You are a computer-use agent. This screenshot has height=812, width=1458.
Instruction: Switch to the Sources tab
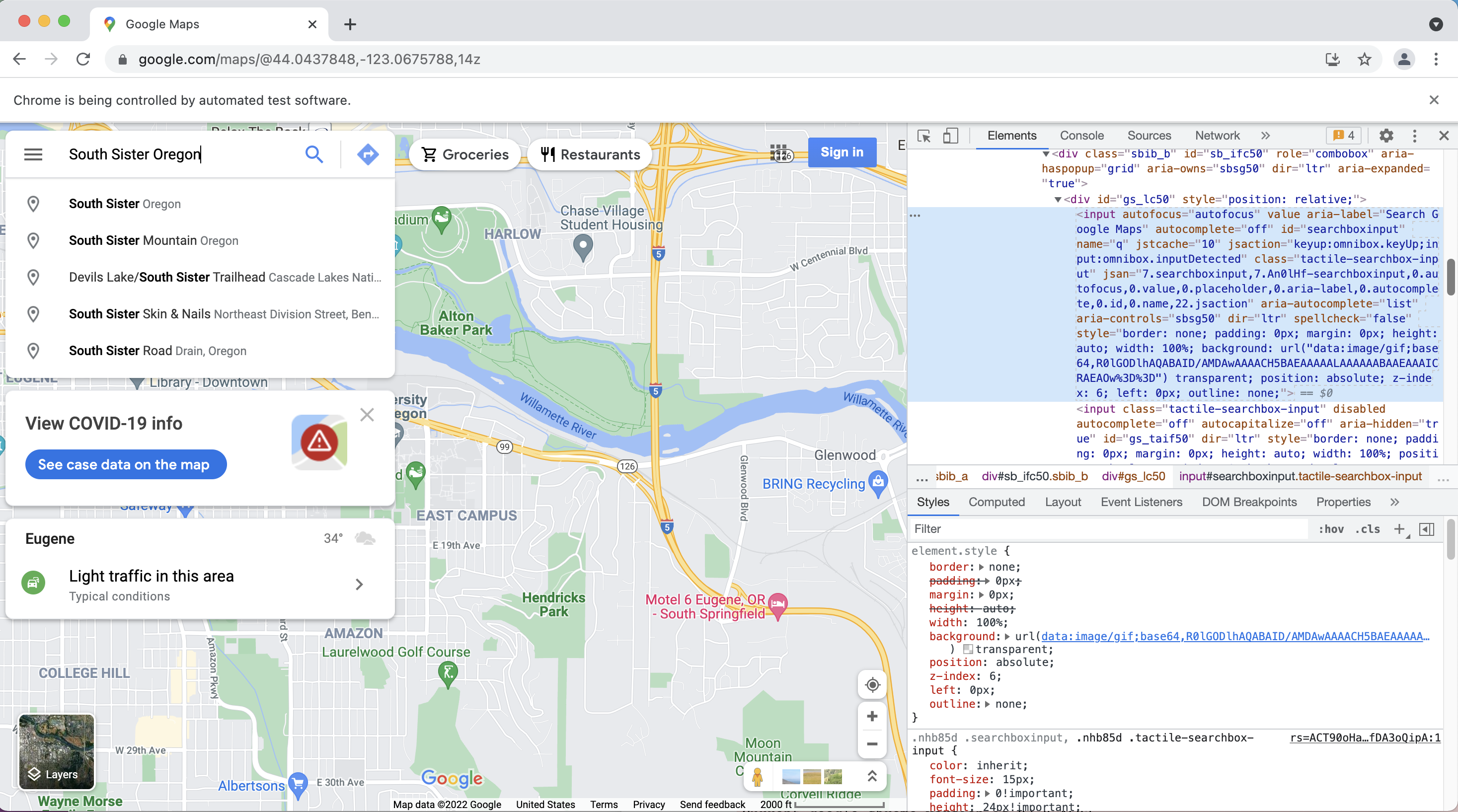click(1149, 136)
